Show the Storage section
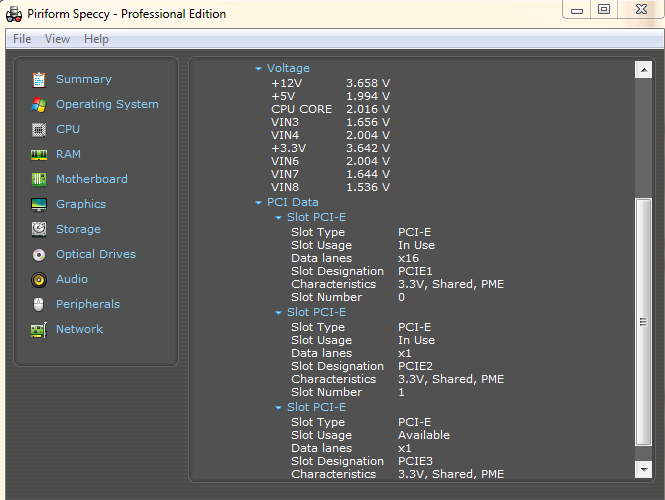 (78, 229)
